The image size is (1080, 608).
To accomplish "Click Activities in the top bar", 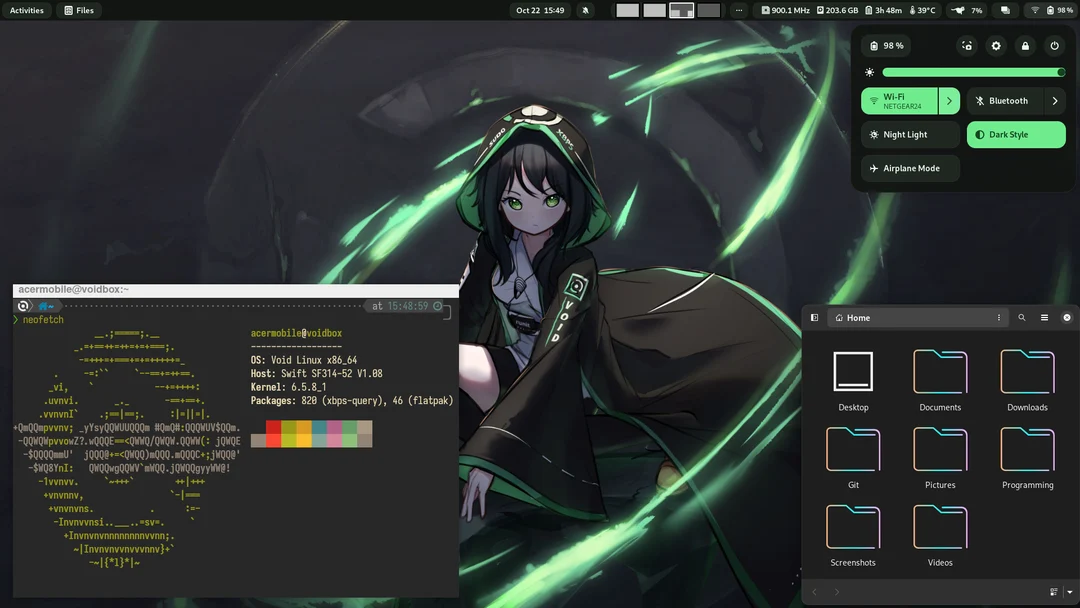I will (26, 10).
